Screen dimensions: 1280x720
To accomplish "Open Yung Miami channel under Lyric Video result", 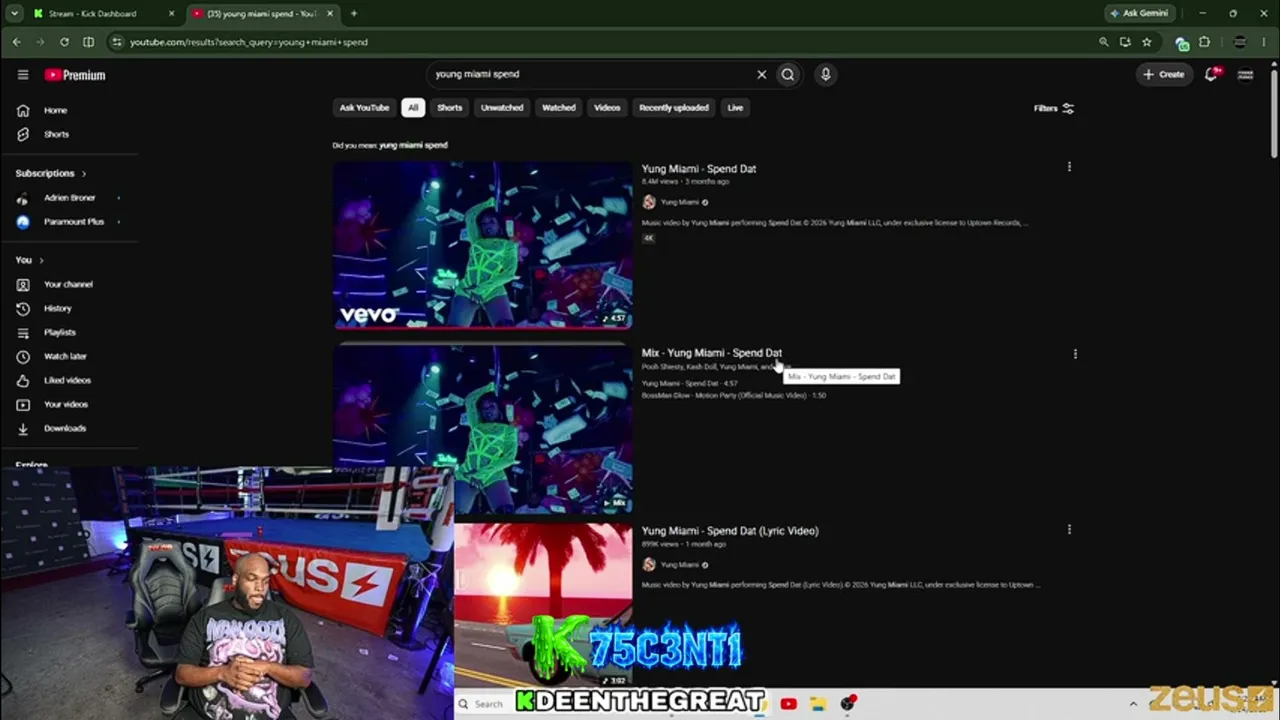I will tap(680, 565).
